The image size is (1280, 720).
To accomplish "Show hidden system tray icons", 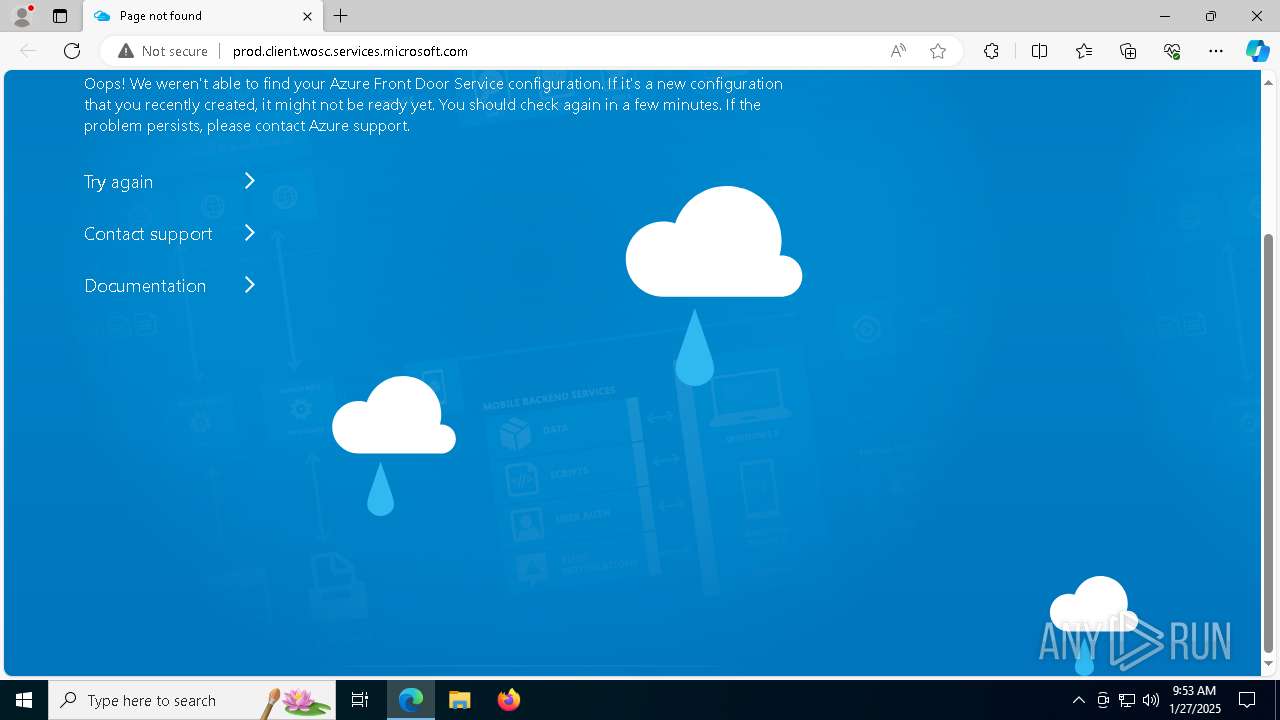I will pos(1078,700).
